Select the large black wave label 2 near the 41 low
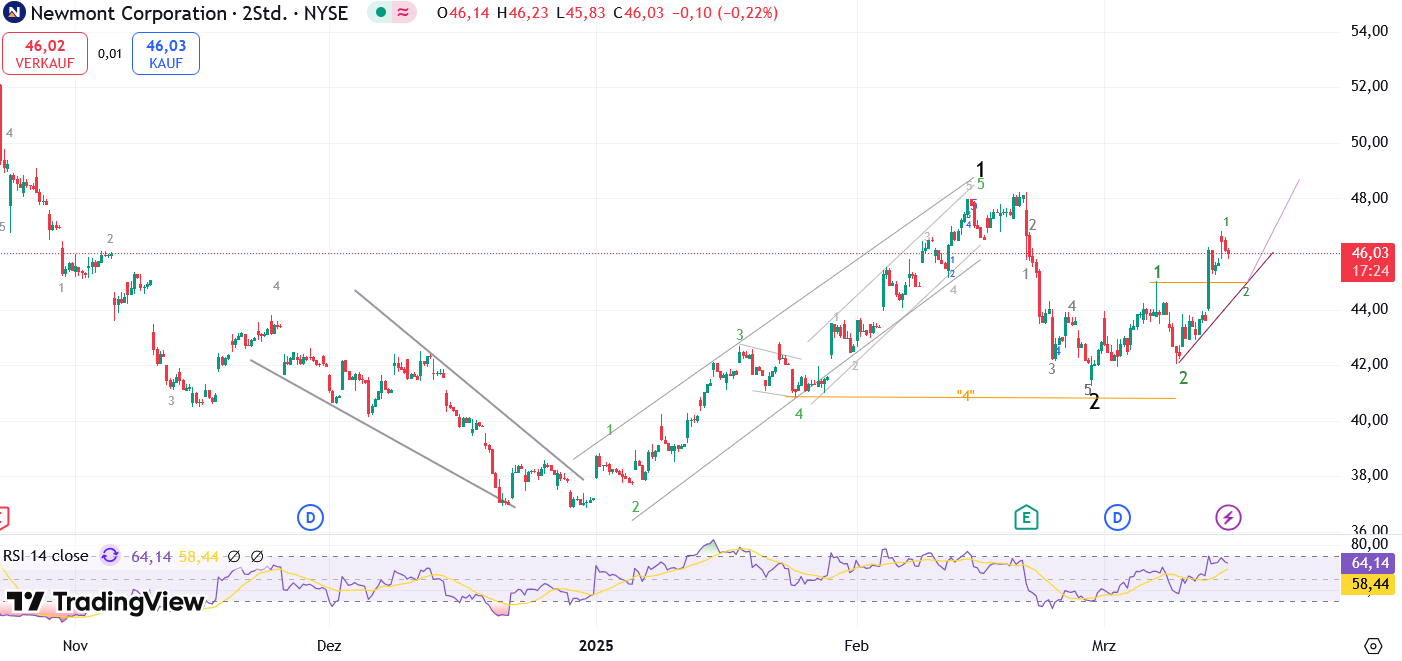Image resolution: width=1402 pixels, height=661 pixels. tap(1094, 403)
